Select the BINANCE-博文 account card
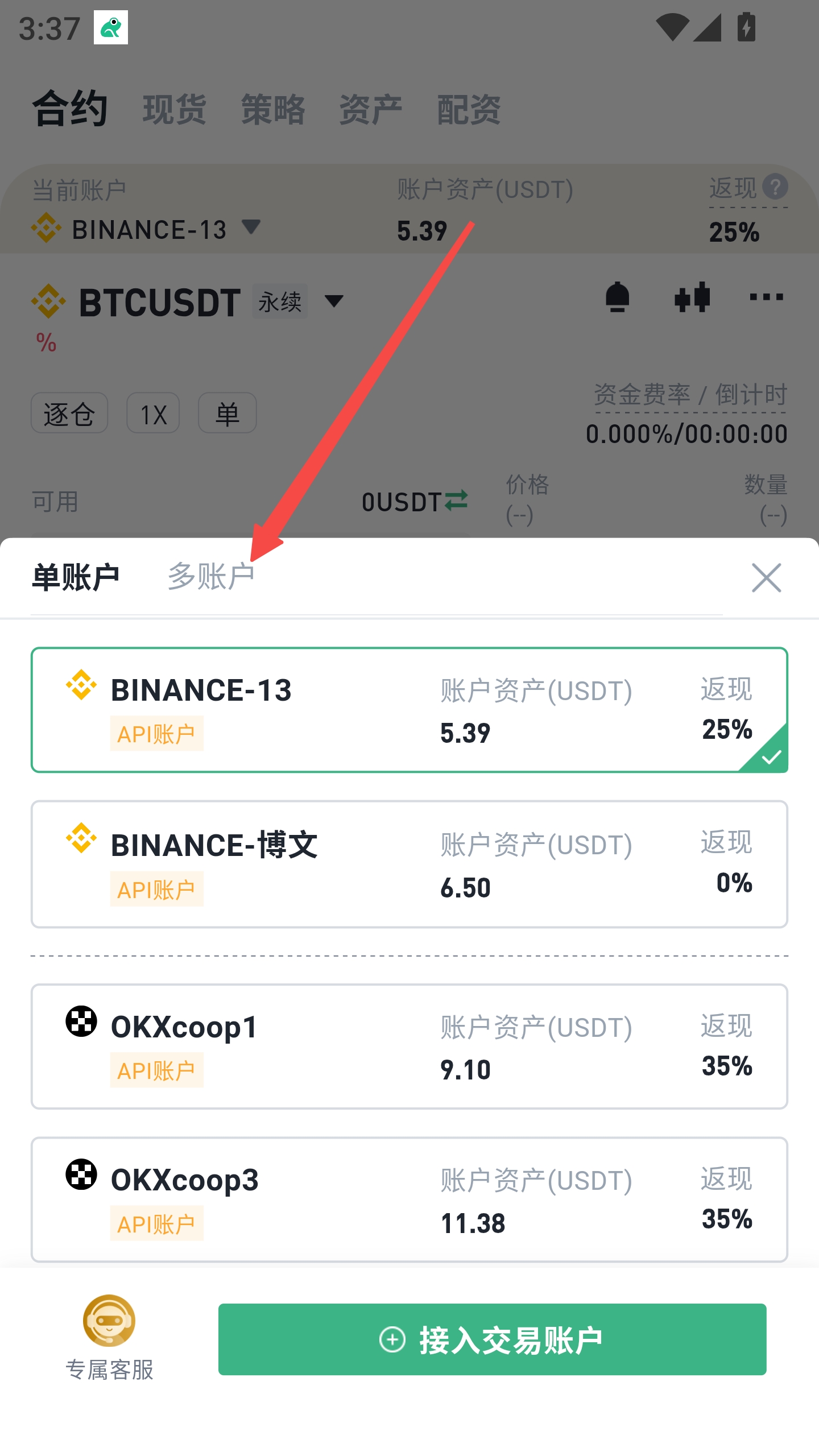Viewport: 819px width, 1456px height. coord(409,864)
